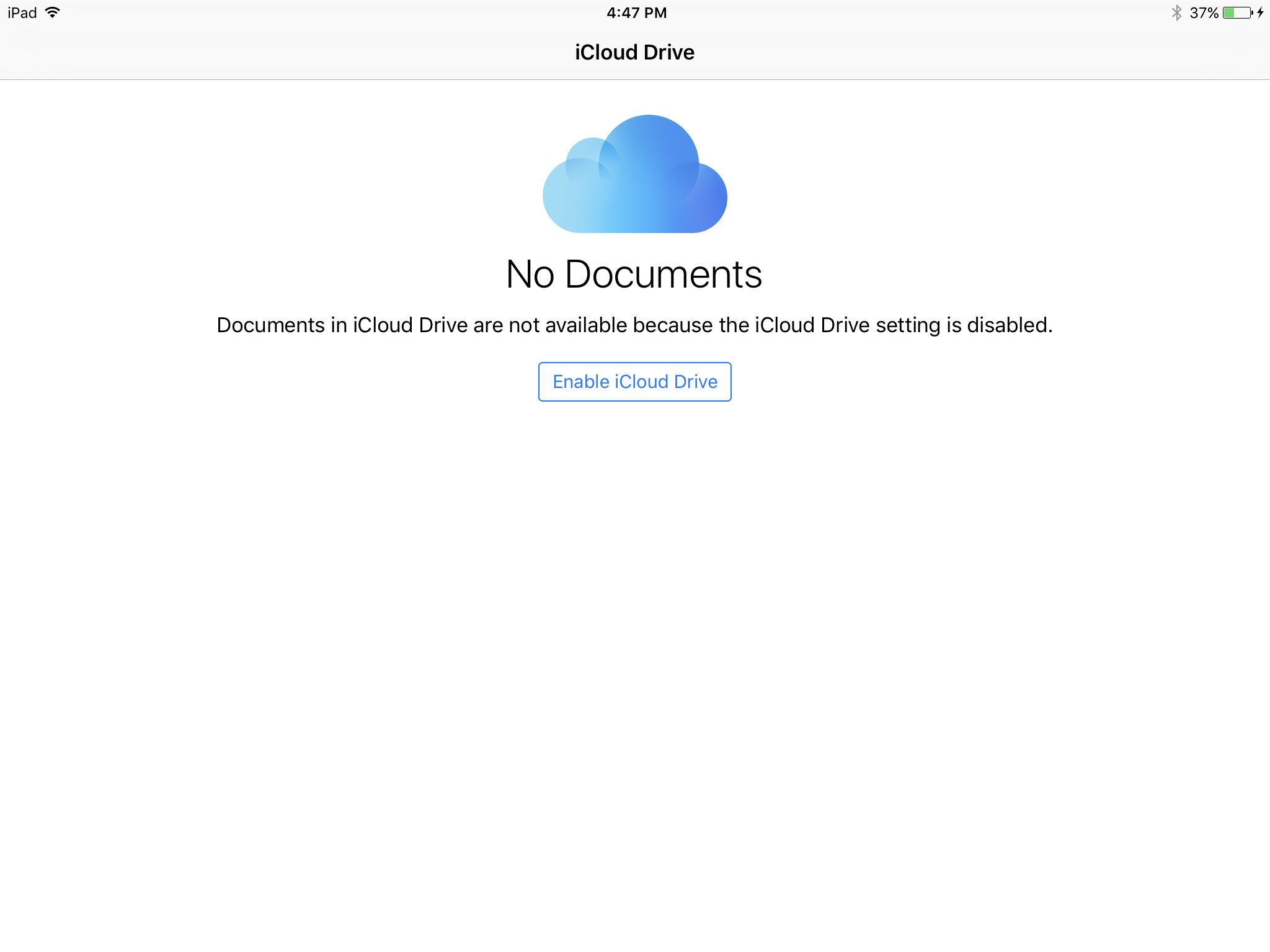Image resolution: width=1270 pixels, height=952 pixels.
Task: Tap the iCloud Drive title
Action: tap(634, 52)
